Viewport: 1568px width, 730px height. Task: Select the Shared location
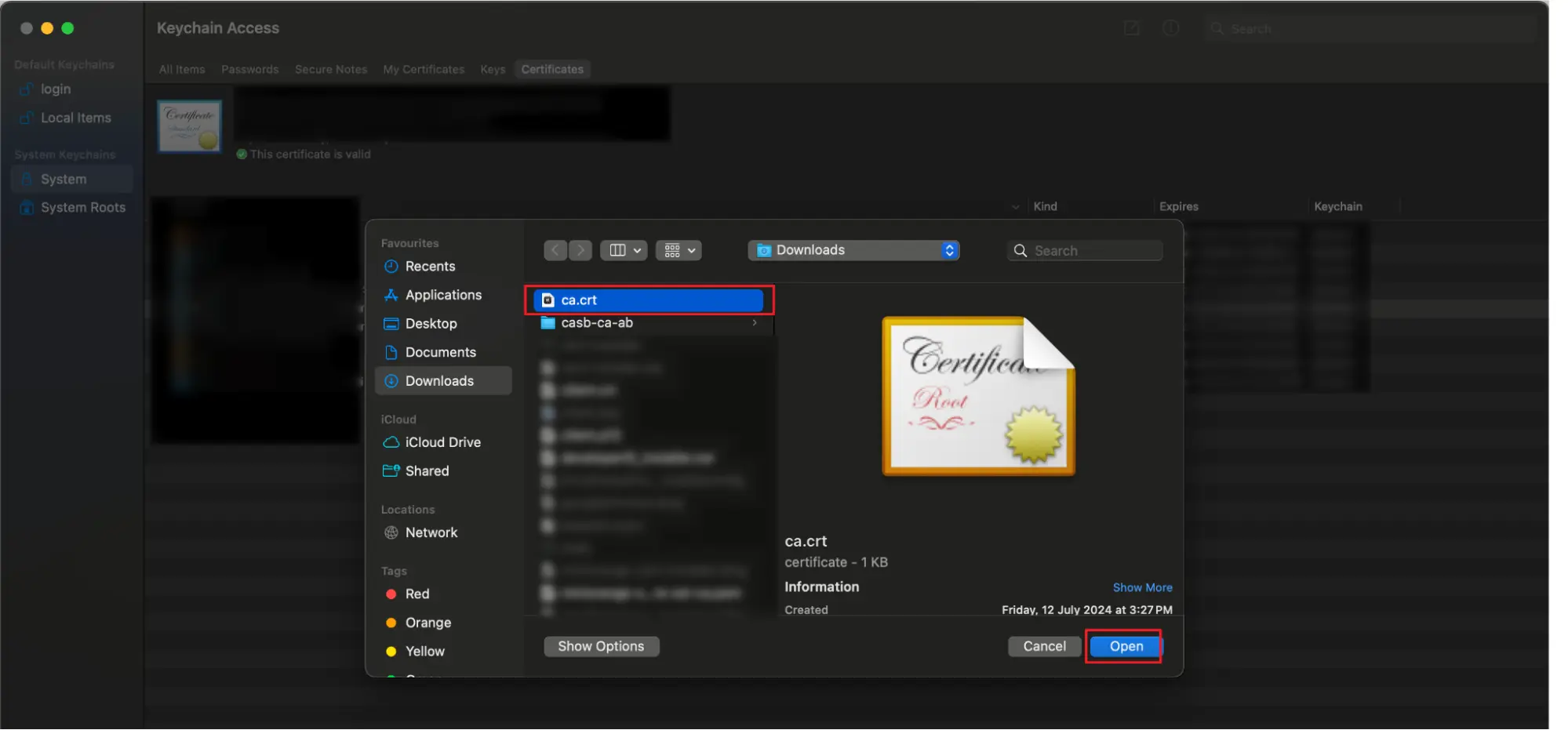(427, 470)
